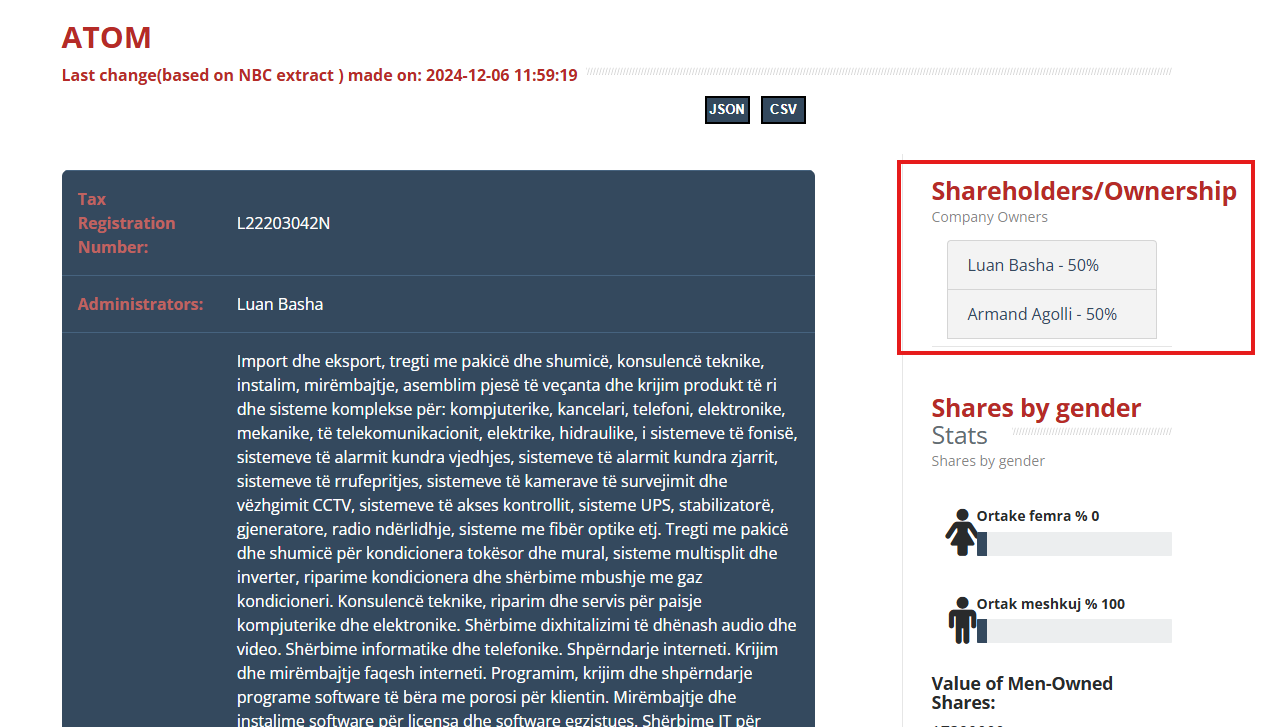Click the Ortake femra progress bar
Image resolution: width=1271 pixels, height=727 pixels.
1074,544
